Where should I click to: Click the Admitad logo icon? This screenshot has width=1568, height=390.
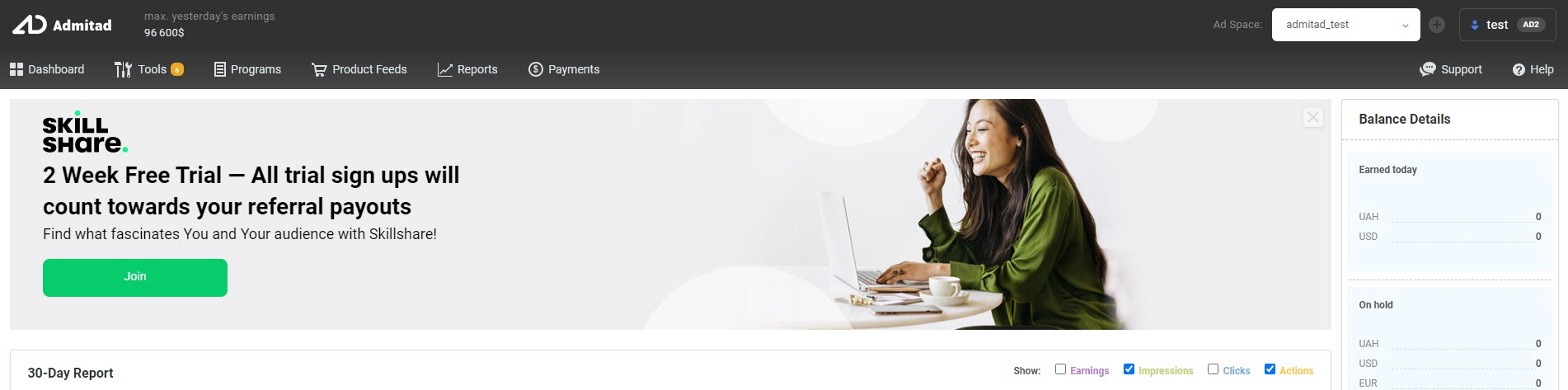(29, 25)
